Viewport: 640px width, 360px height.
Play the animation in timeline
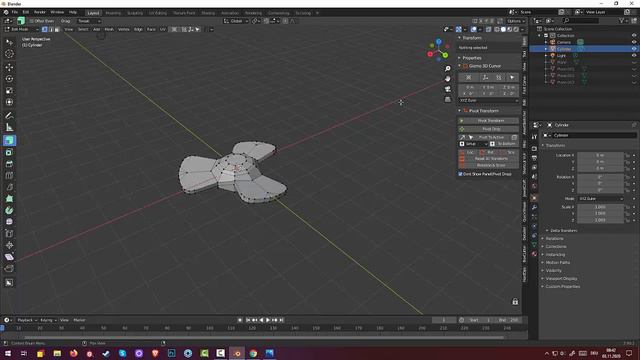coord(268,320)
